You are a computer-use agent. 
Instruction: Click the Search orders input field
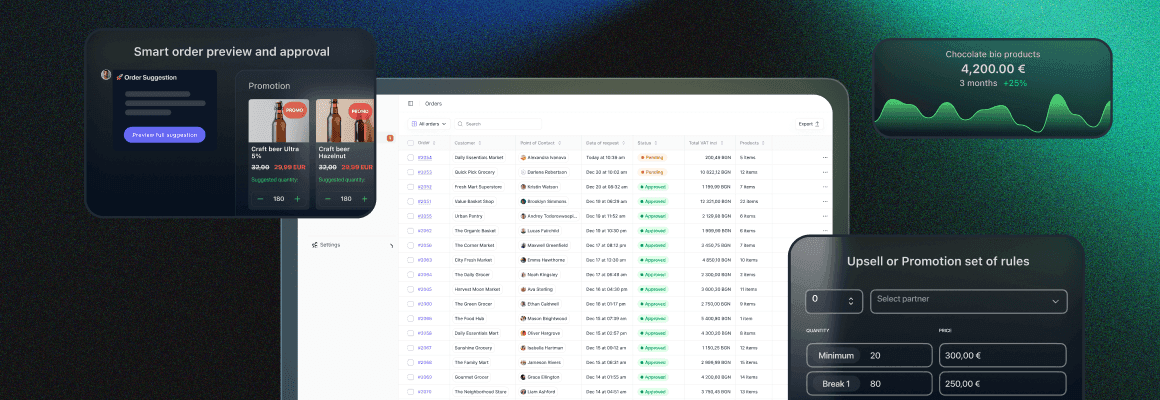[497, 124]
